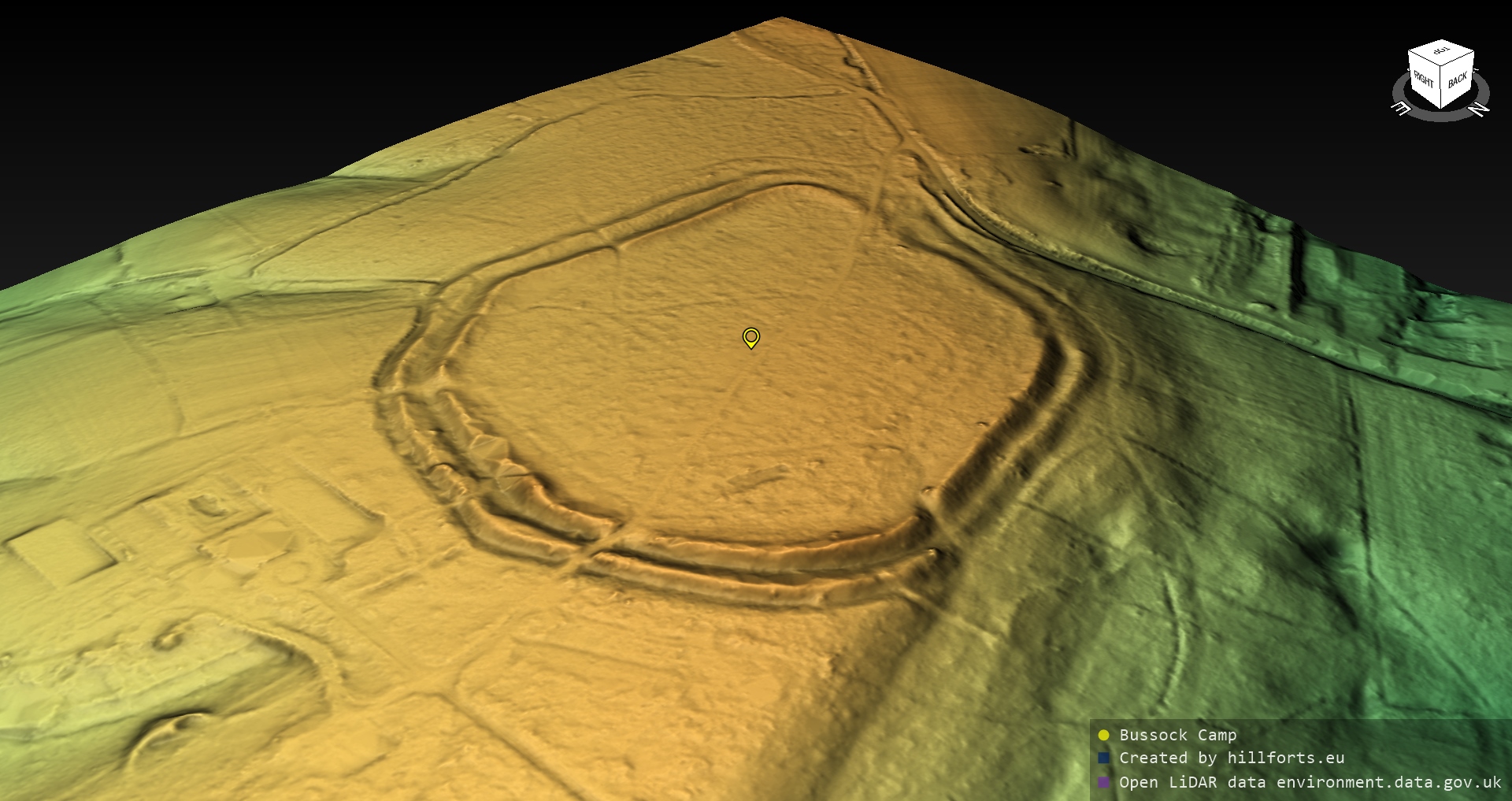Screen dimensions: 1512x801
Task: Switch to BACK view on the cube
Action: [x=1458, y=81]
